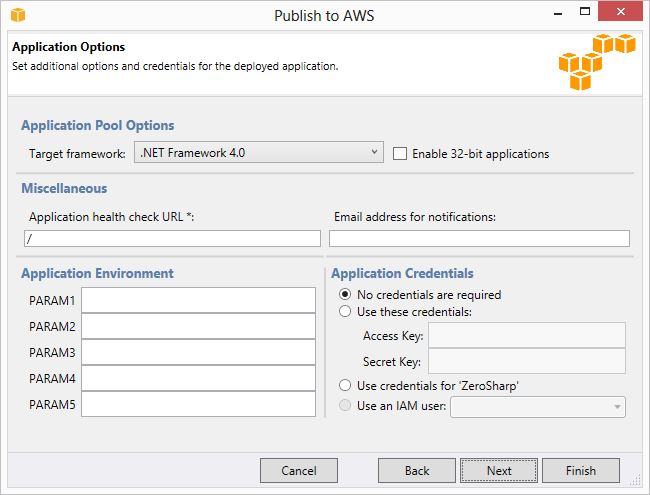Go Back to previous wizard page
The height and width of the screenshot is (495, 650).
[x=417, y=471]
